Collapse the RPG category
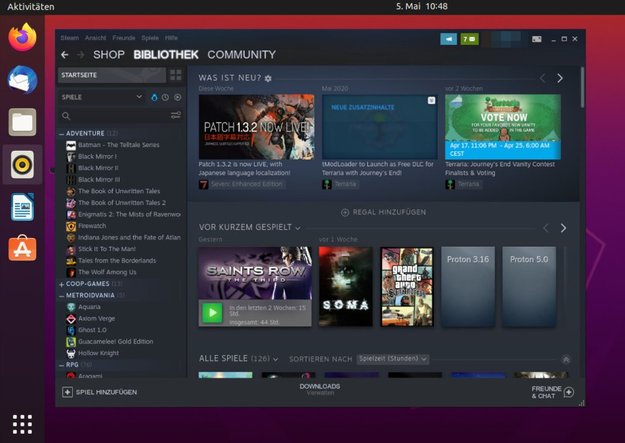The image size is (625, 443). [61, 365]
